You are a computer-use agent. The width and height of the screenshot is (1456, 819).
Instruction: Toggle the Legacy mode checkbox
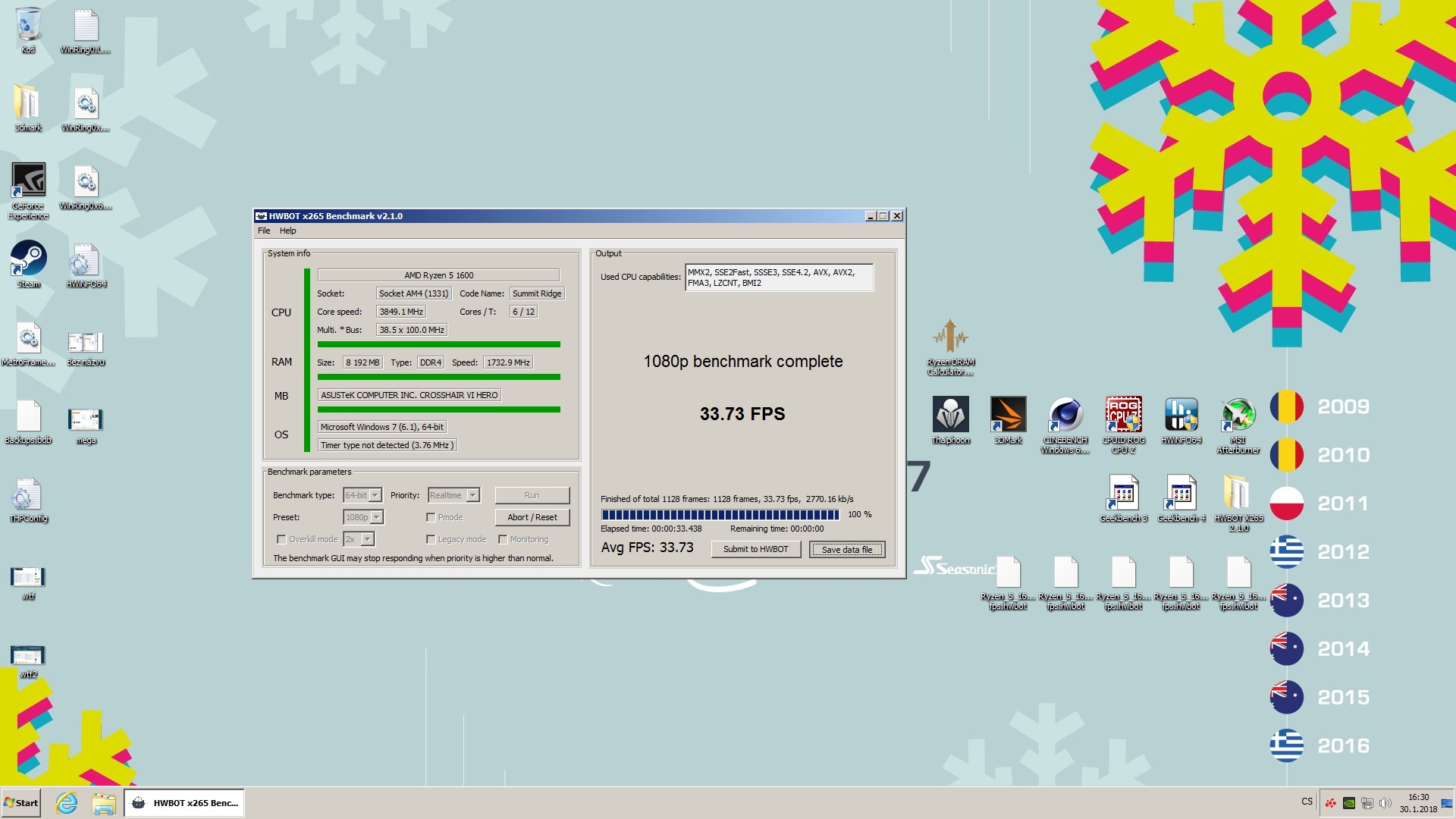(x=431, y=539)
